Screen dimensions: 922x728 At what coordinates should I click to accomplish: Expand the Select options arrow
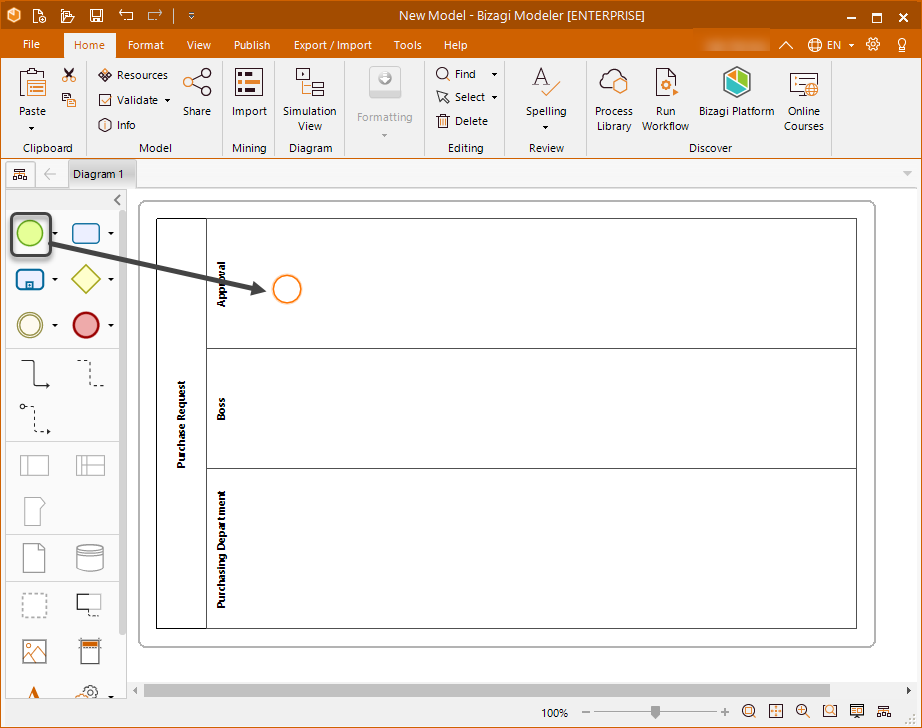click(x=494, y=98)
